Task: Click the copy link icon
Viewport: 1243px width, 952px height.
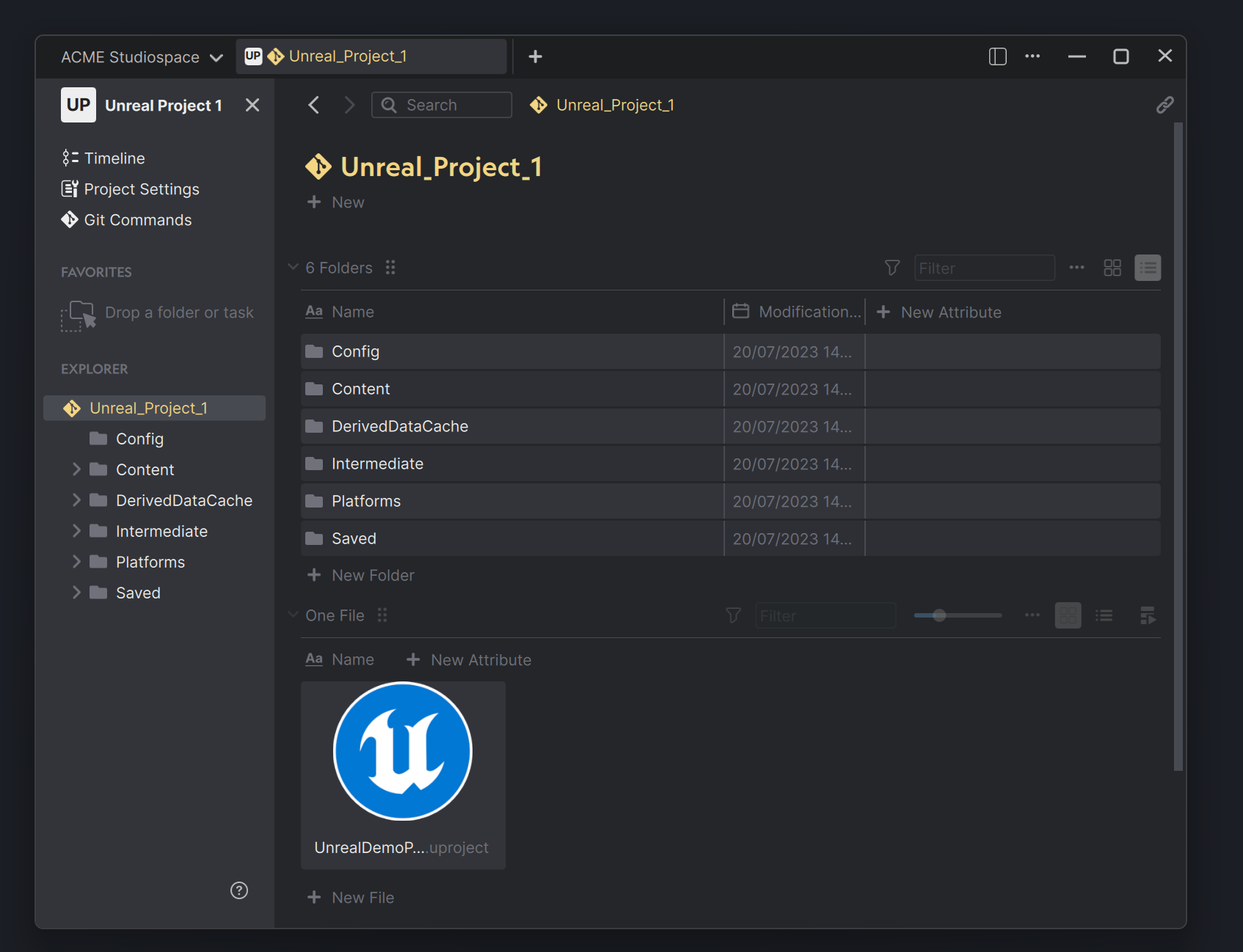Action: pyautogui.click(x=1164, y=105)
